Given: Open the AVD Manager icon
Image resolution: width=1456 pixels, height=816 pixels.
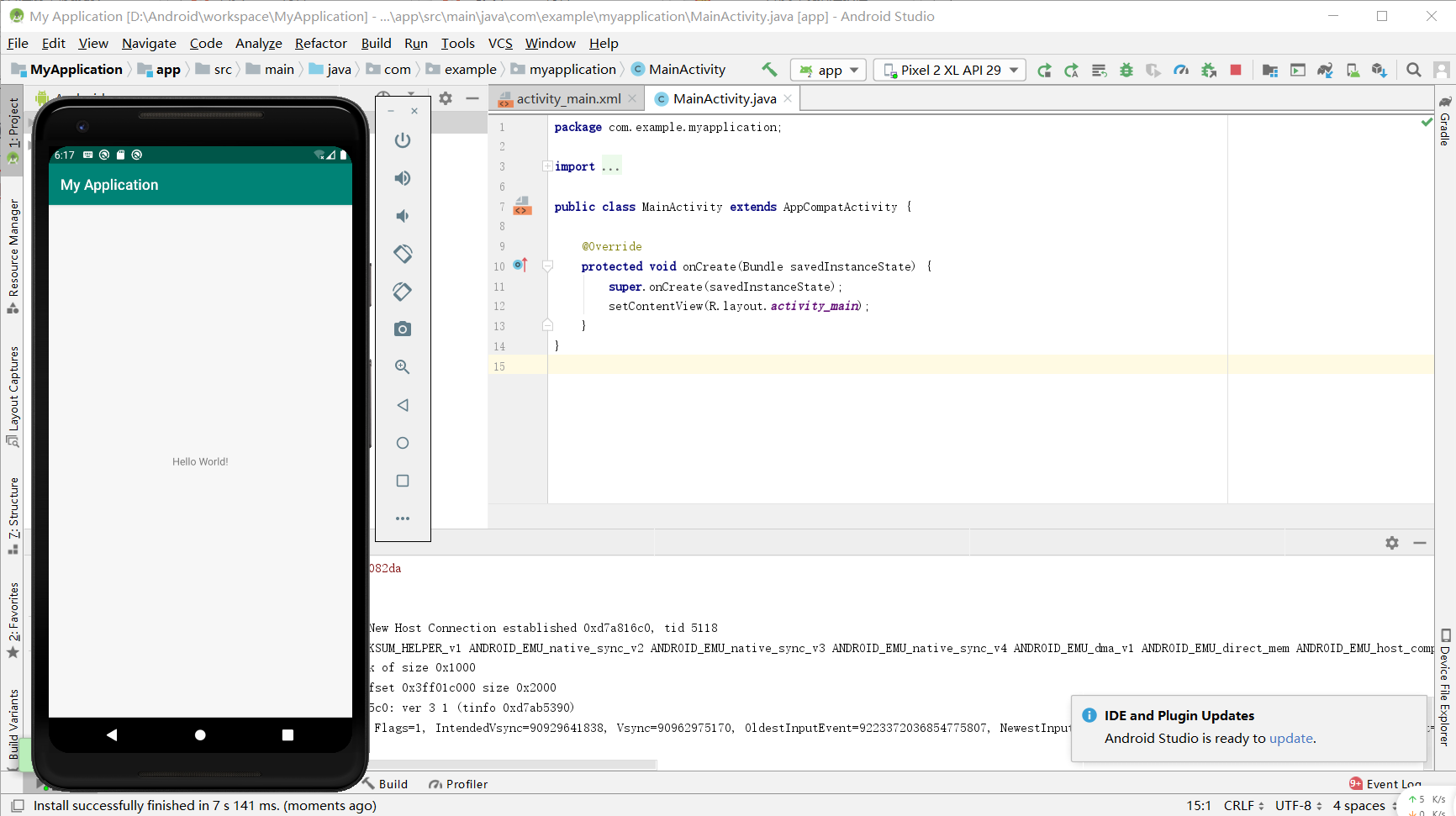Looking at the screenshot, I should tap(1353, 71).
